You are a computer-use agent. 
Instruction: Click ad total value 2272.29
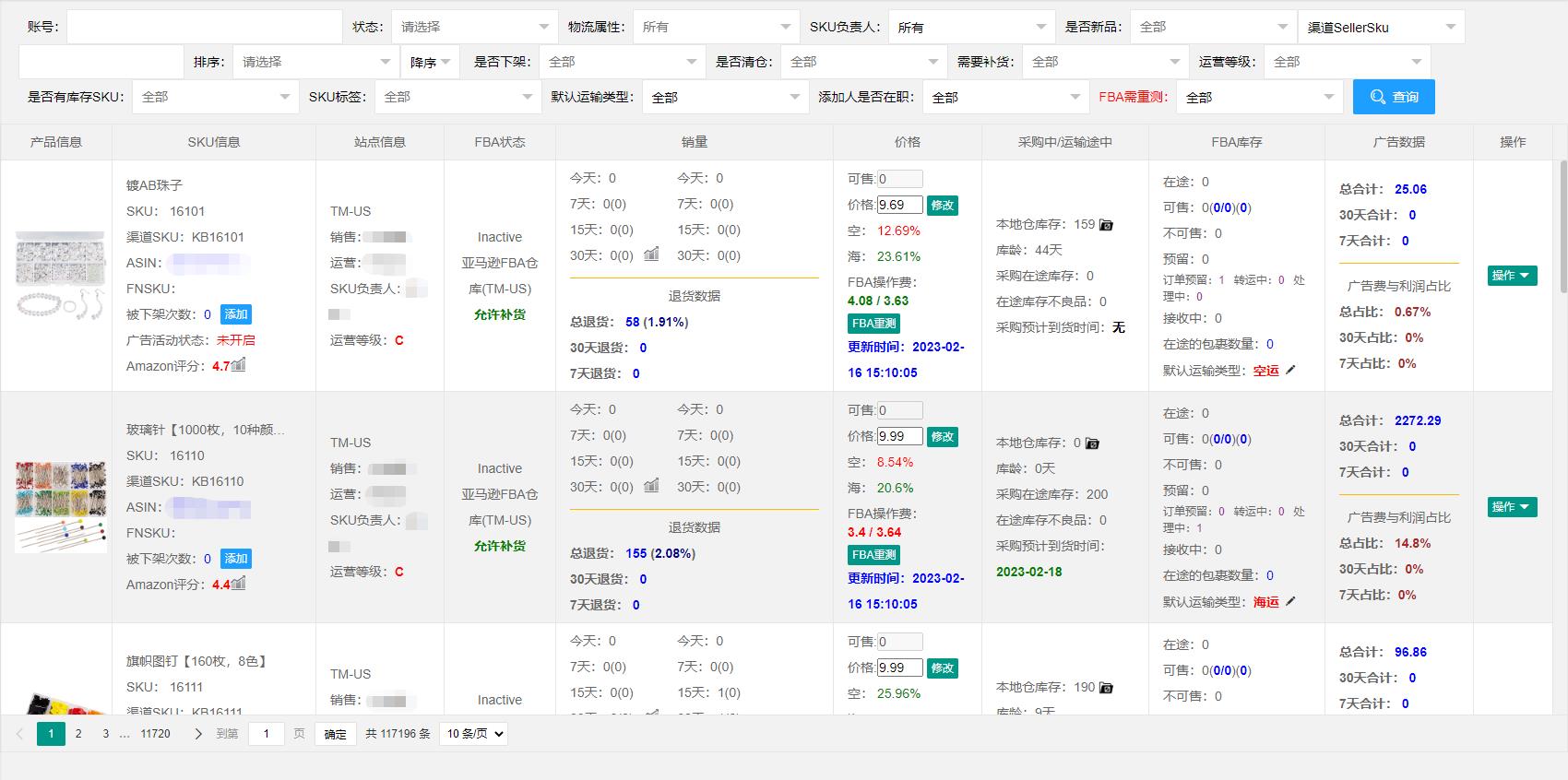pyautogui.click(x=1418, y=420)
